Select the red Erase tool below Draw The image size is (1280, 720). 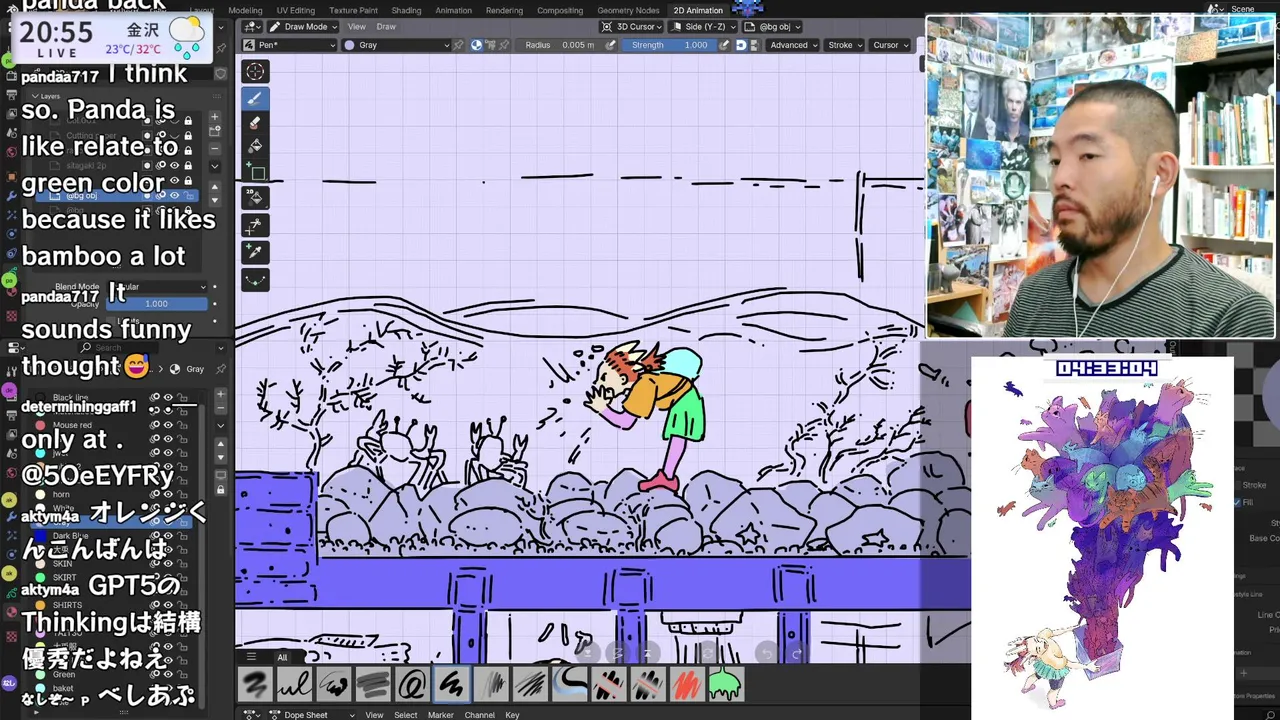point(255,122)
